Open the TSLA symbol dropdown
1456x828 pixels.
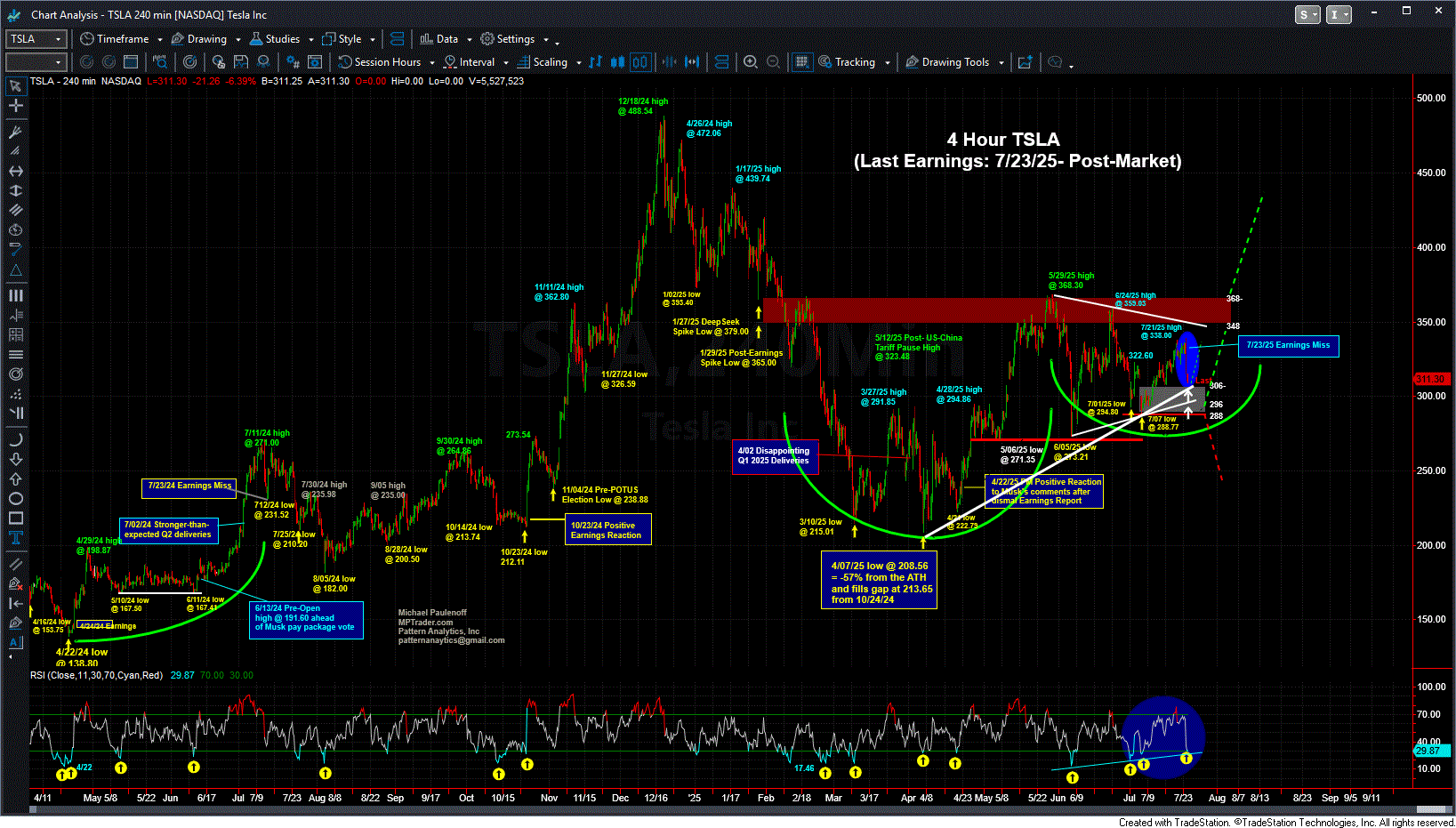36,39
